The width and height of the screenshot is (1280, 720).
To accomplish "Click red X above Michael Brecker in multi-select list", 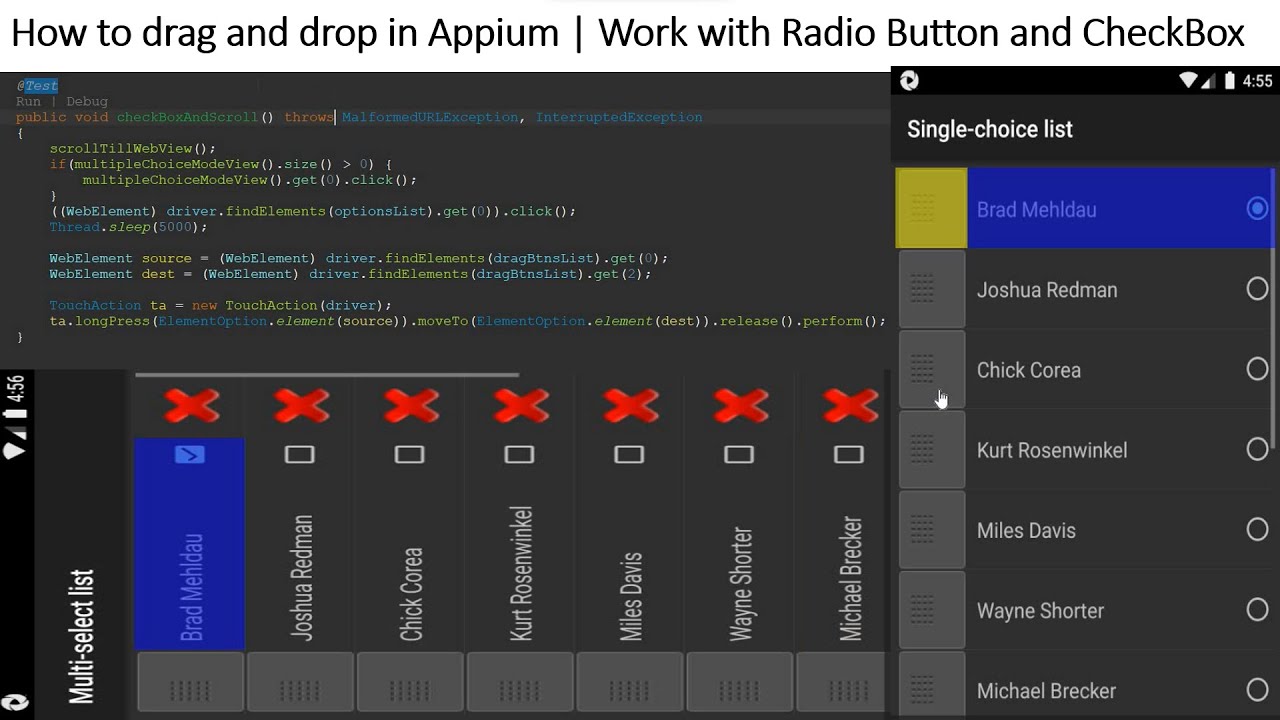I will coord(850,406).
